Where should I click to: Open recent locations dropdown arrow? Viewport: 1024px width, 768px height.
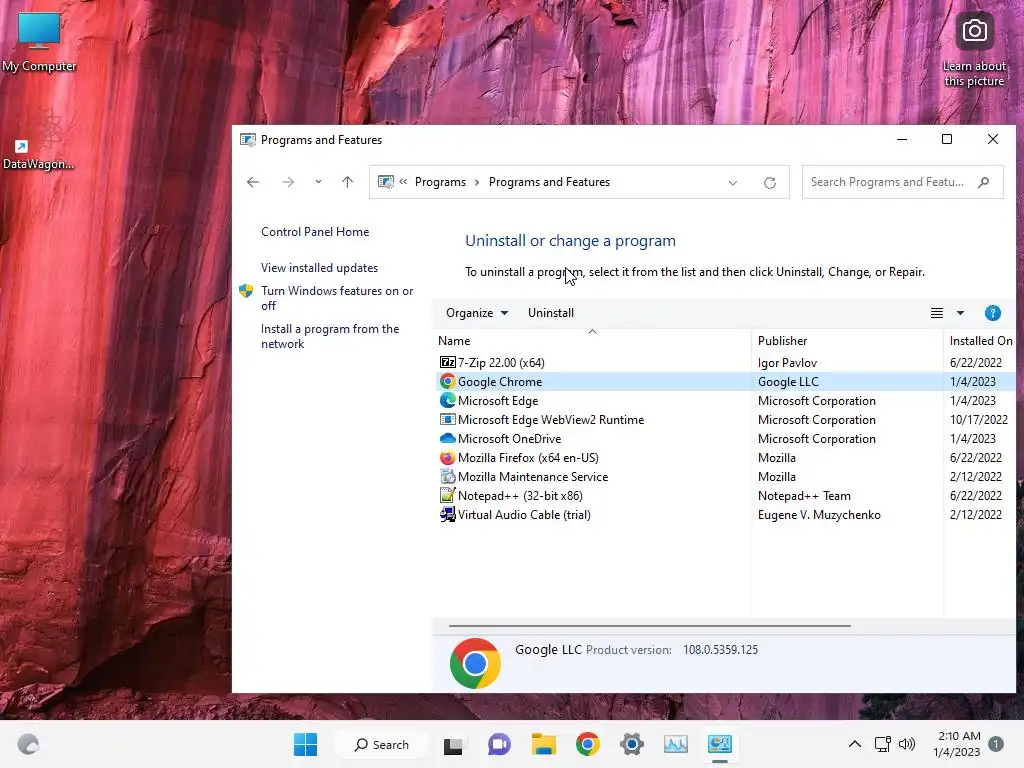pos(318,182)
